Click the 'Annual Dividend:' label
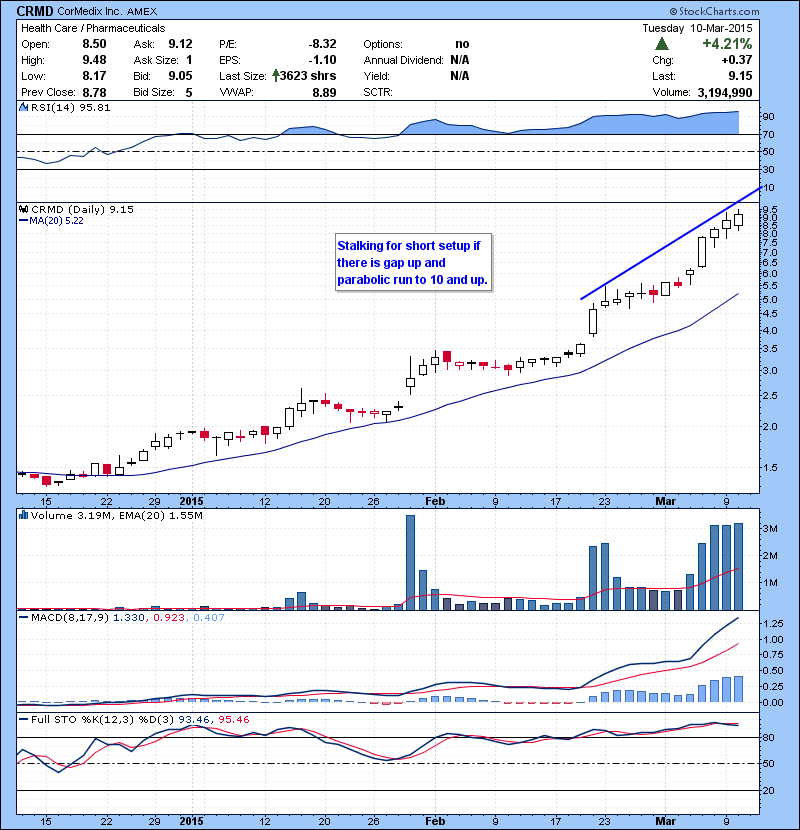The image size is (800, 830). pos(403,60)
